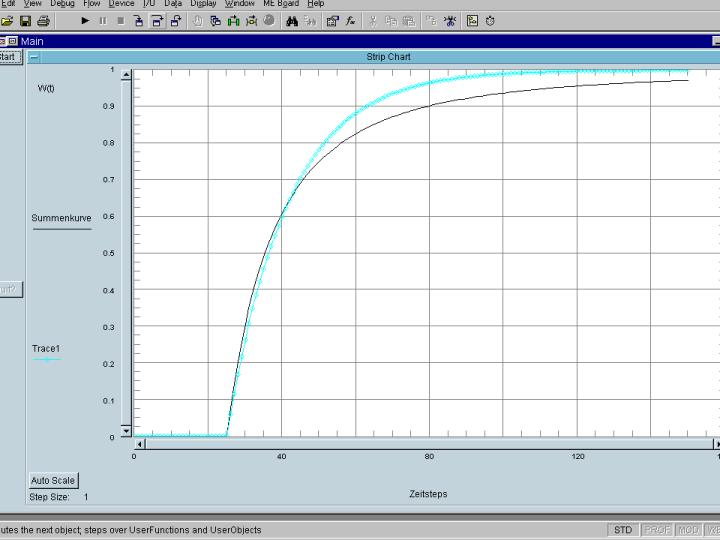The height and width of the screenshot is (540, 720).
Task: Open the Strip Chart object menu button
Action: click(x=34, y=57)
